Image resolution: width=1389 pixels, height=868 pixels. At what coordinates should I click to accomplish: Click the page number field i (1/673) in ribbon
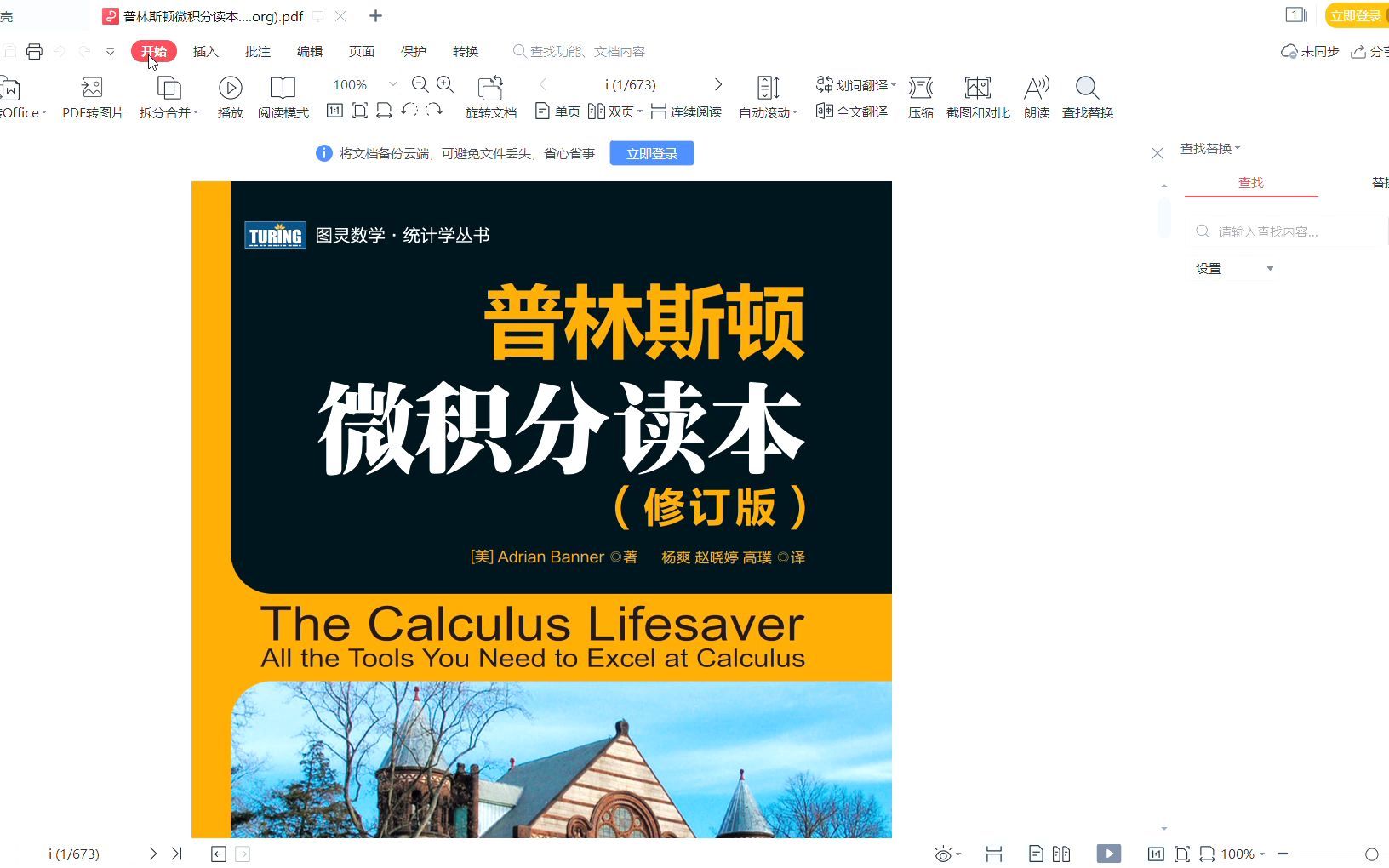[631, 84]
